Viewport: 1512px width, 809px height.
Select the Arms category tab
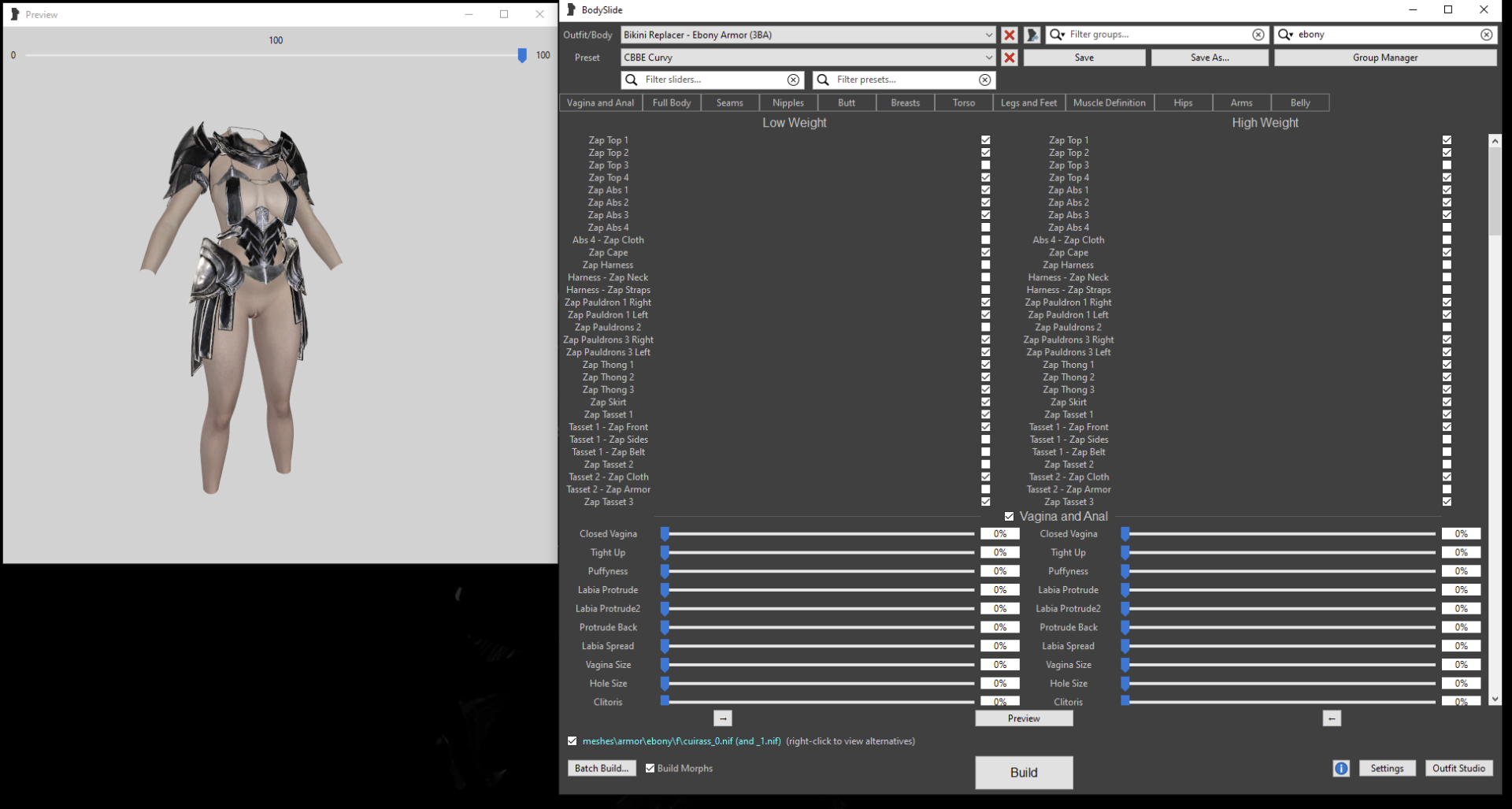pos(1241,103)
